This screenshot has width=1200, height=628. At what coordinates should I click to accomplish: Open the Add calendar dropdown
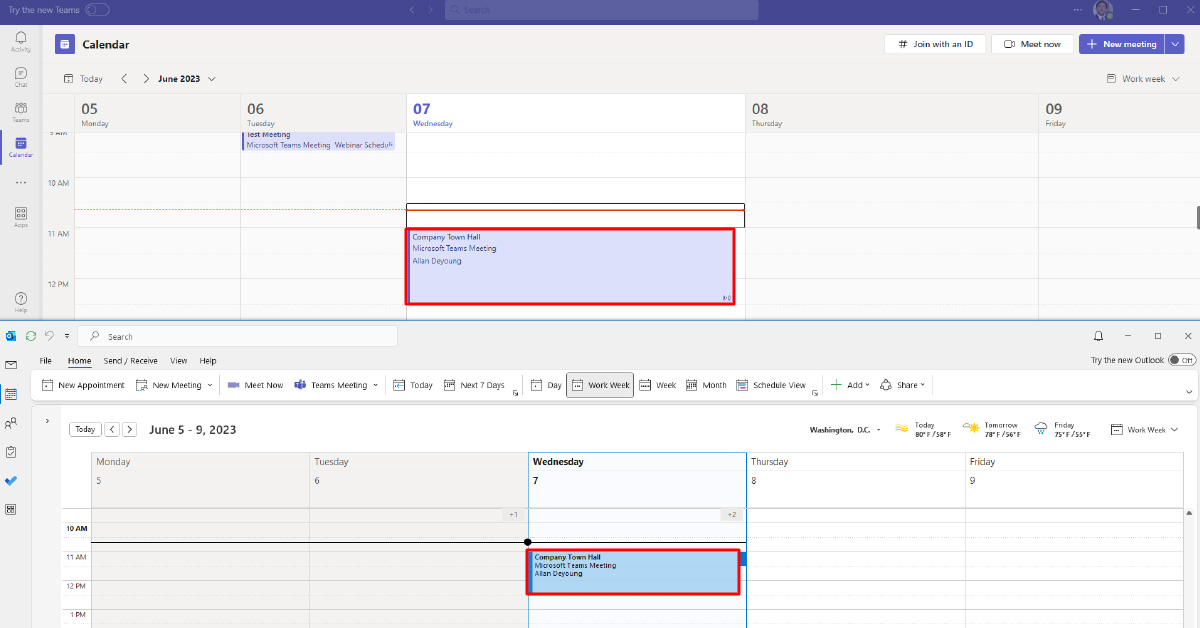coord(849,385)
